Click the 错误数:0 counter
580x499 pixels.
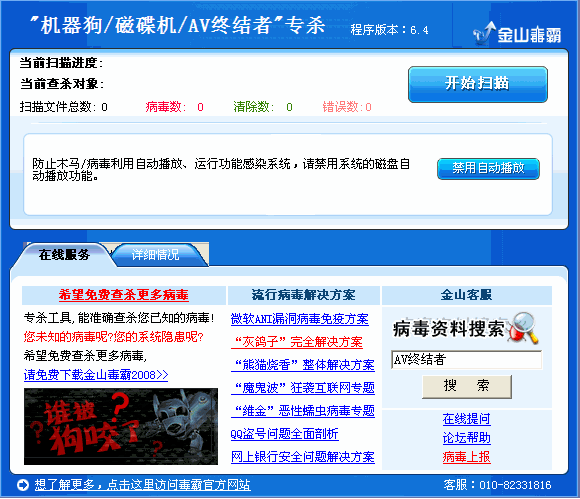point(347,107)
